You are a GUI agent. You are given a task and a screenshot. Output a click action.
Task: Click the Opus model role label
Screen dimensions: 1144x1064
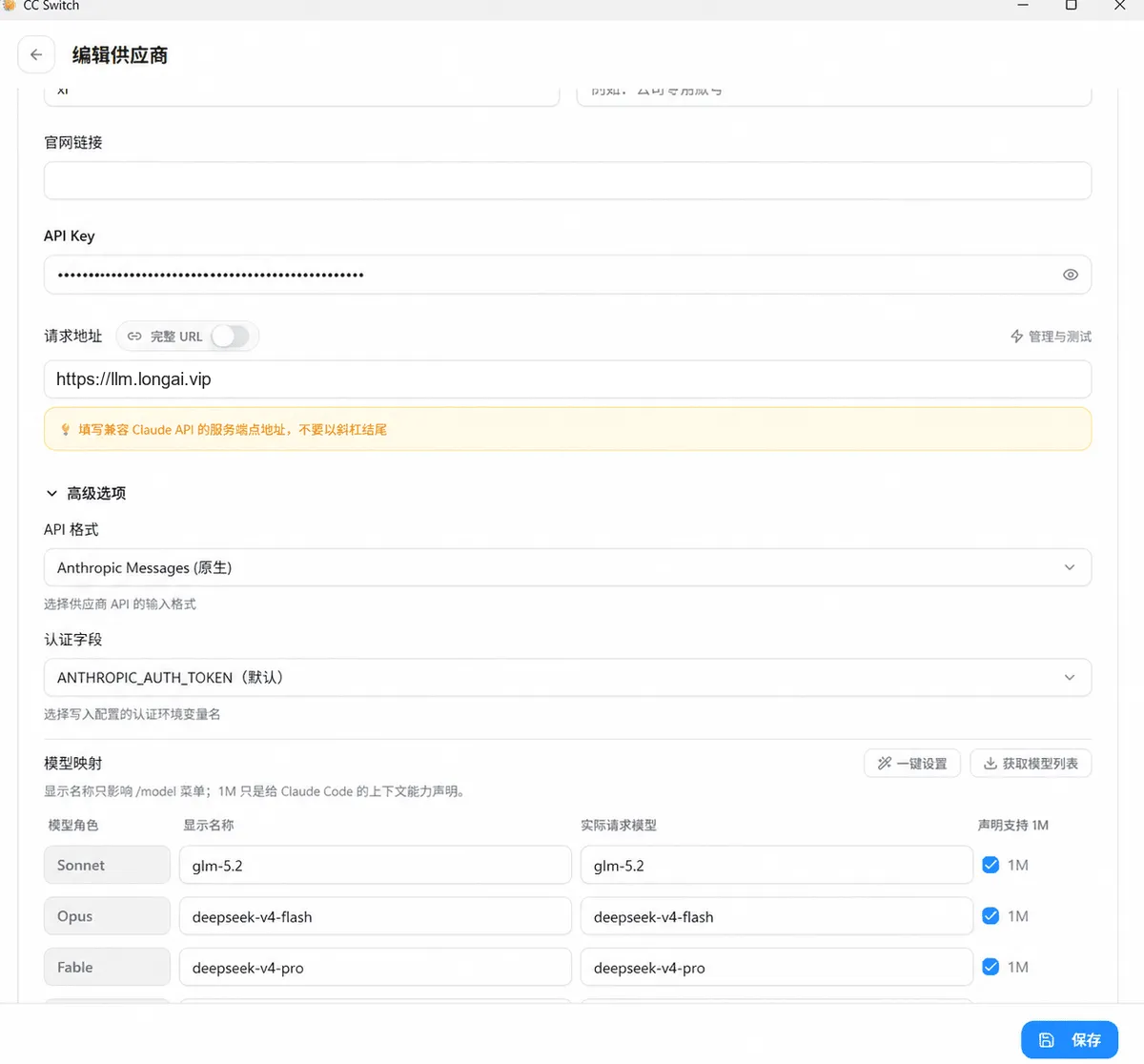pos(107,916)
